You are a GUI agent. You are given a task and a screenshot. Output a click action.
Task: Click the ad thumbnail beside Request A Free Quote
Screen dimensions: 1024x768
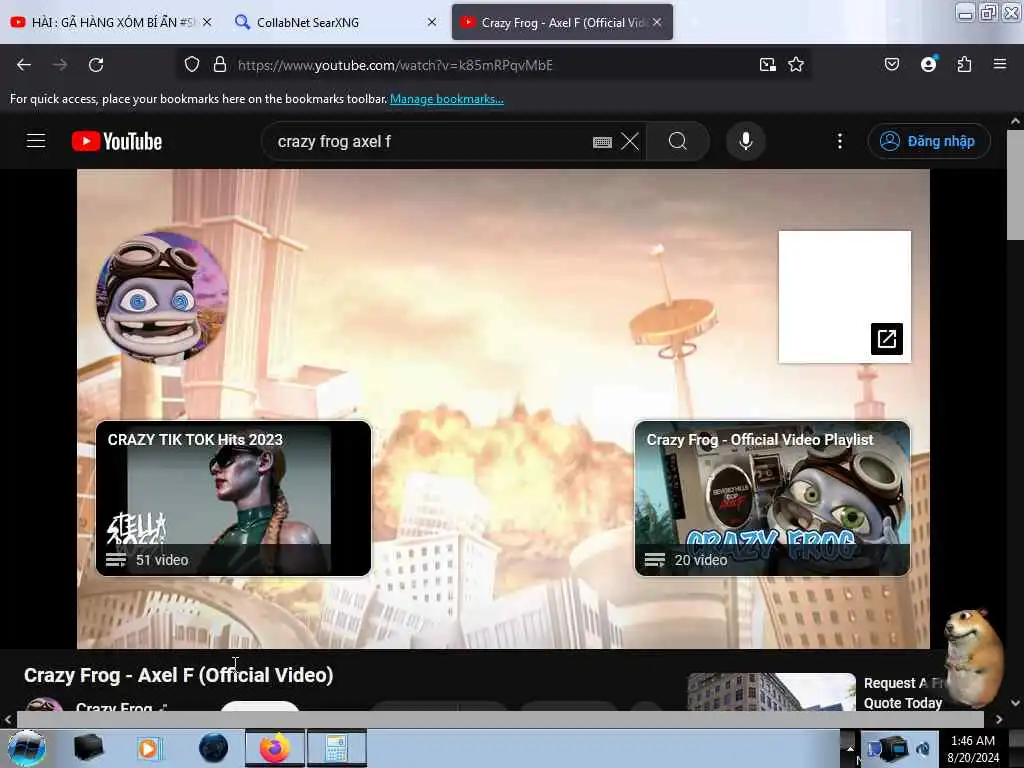[x=771, y=692]
